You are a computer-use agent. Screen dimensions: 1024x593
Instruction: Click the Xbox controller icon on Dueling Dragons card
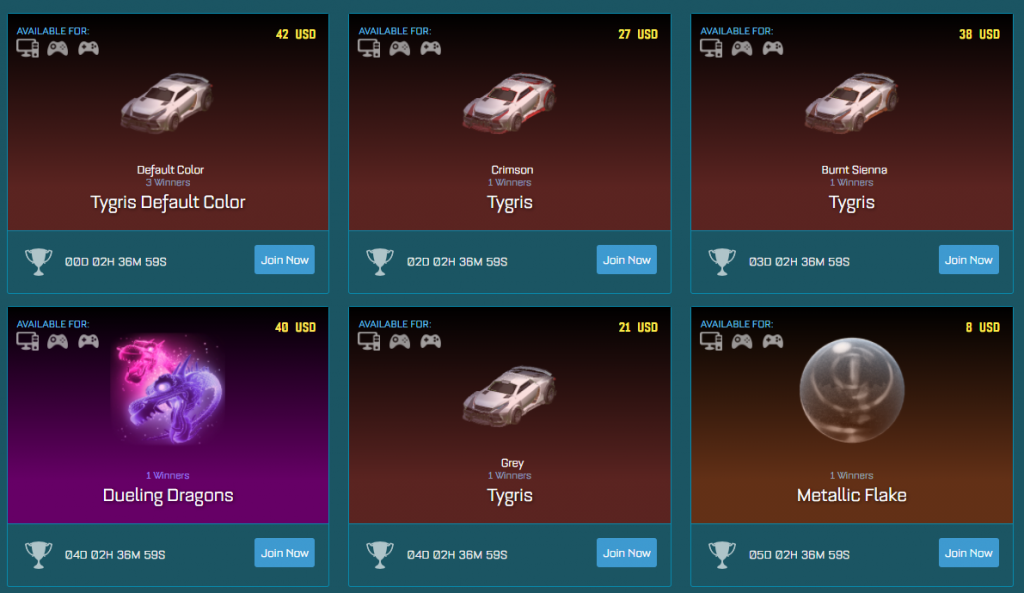[x=57, y=341]
